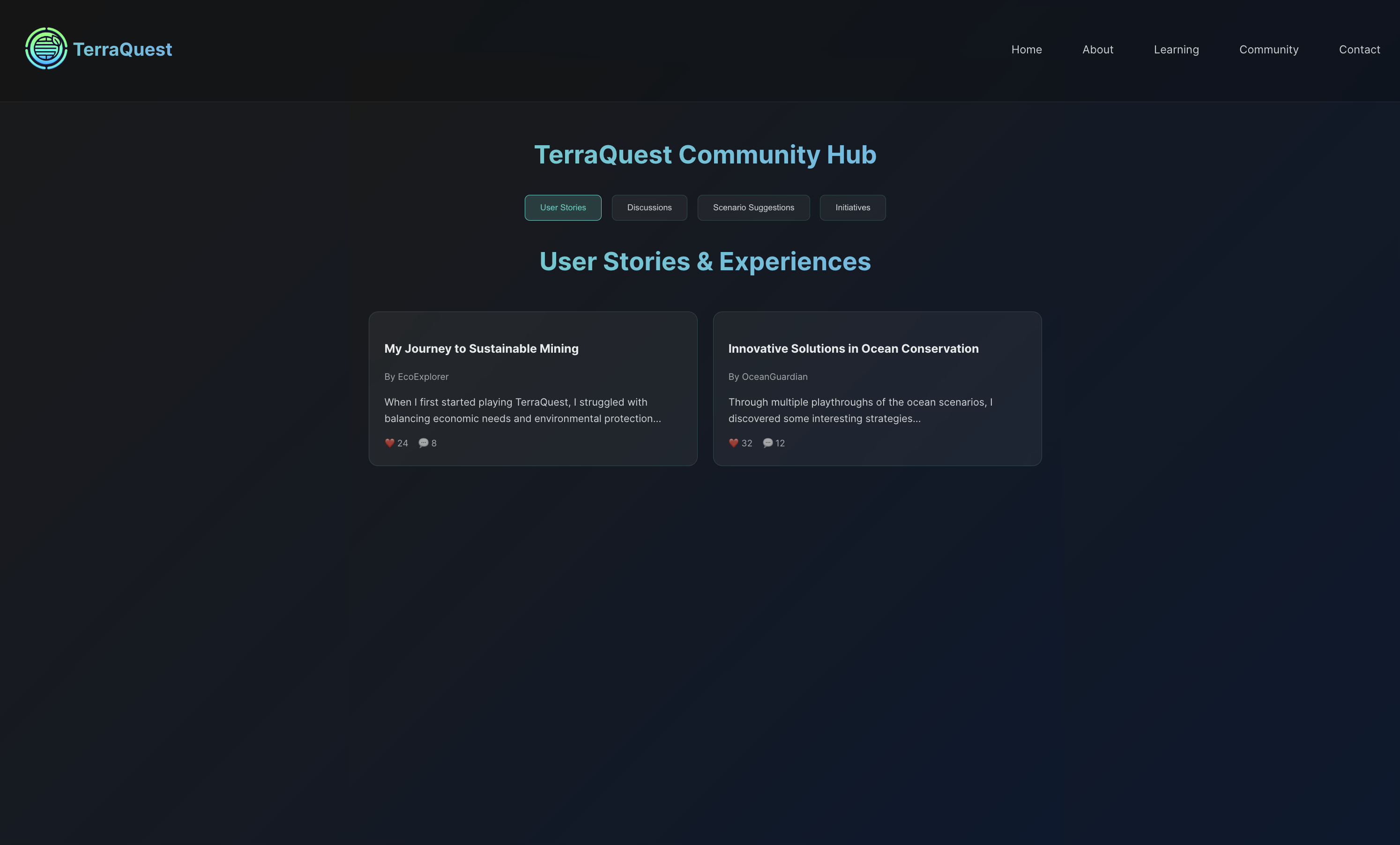Click comment bubble on Ocean Conservation story
The image size is (1400, 845).
pos(767,443)
